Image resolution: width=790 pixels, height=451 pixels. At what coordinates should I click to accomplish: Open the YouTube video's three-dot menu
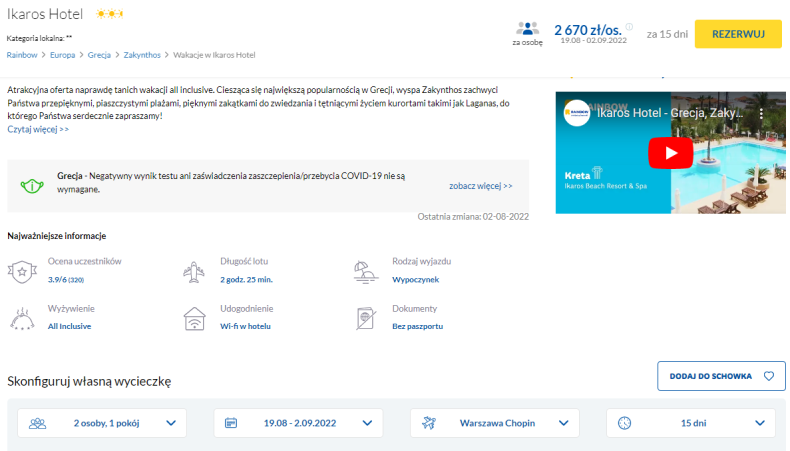coord(761,113)
